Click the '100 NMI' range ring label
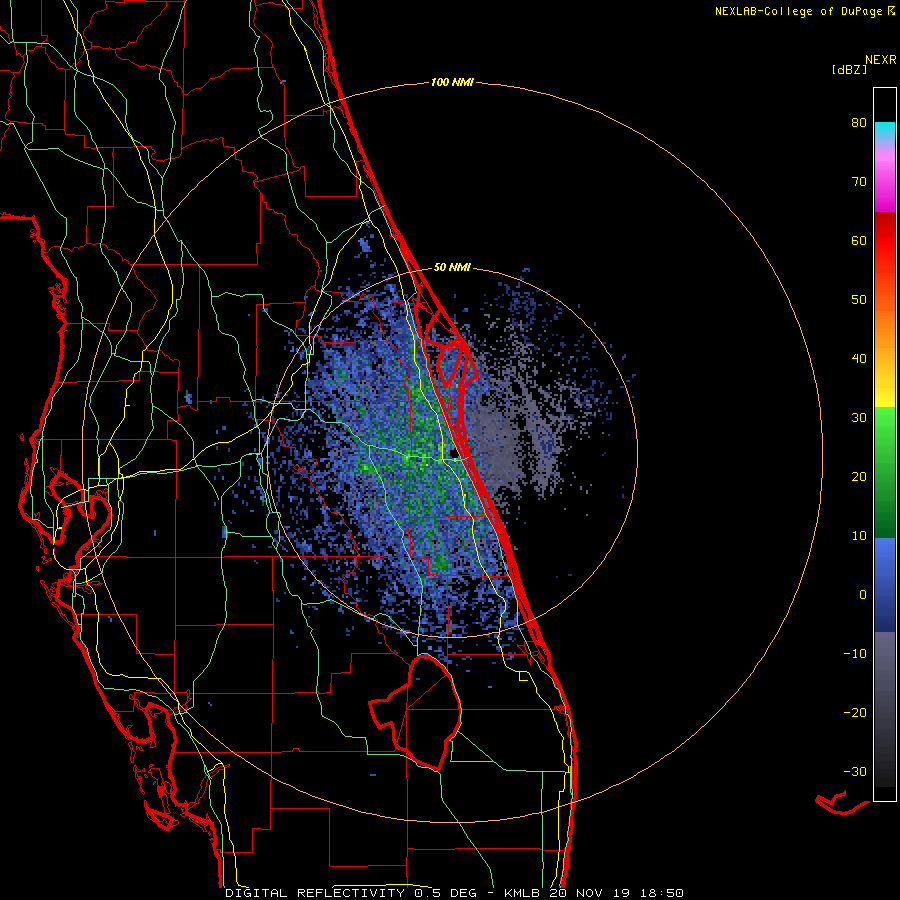Screen dimensions: 900x900 point(452,83)
